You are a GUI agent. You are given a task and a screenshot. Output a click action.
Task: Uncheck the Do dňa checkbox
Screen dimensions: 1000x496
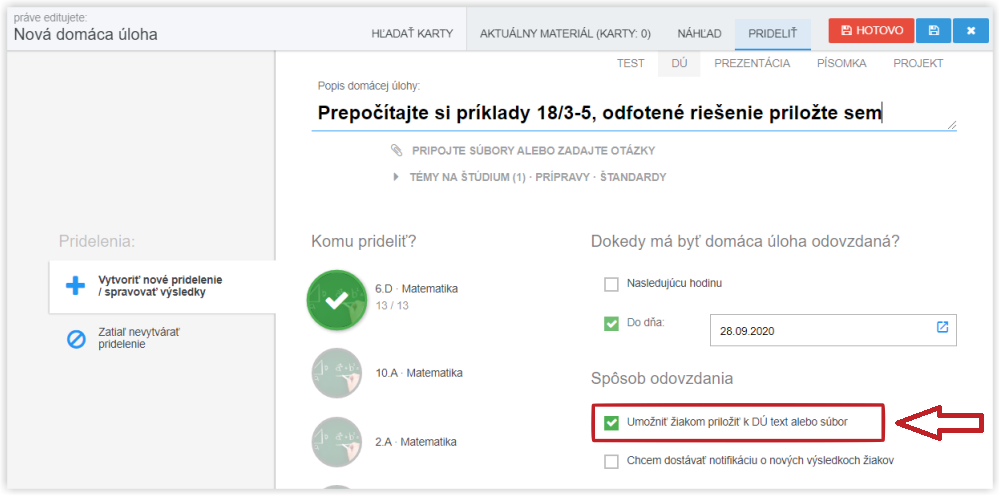611,325
